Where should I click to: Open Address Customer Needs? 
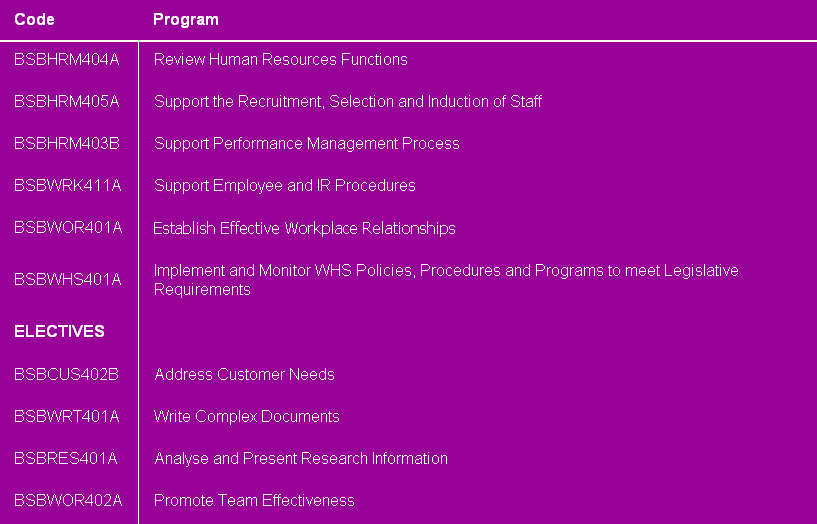244,374
